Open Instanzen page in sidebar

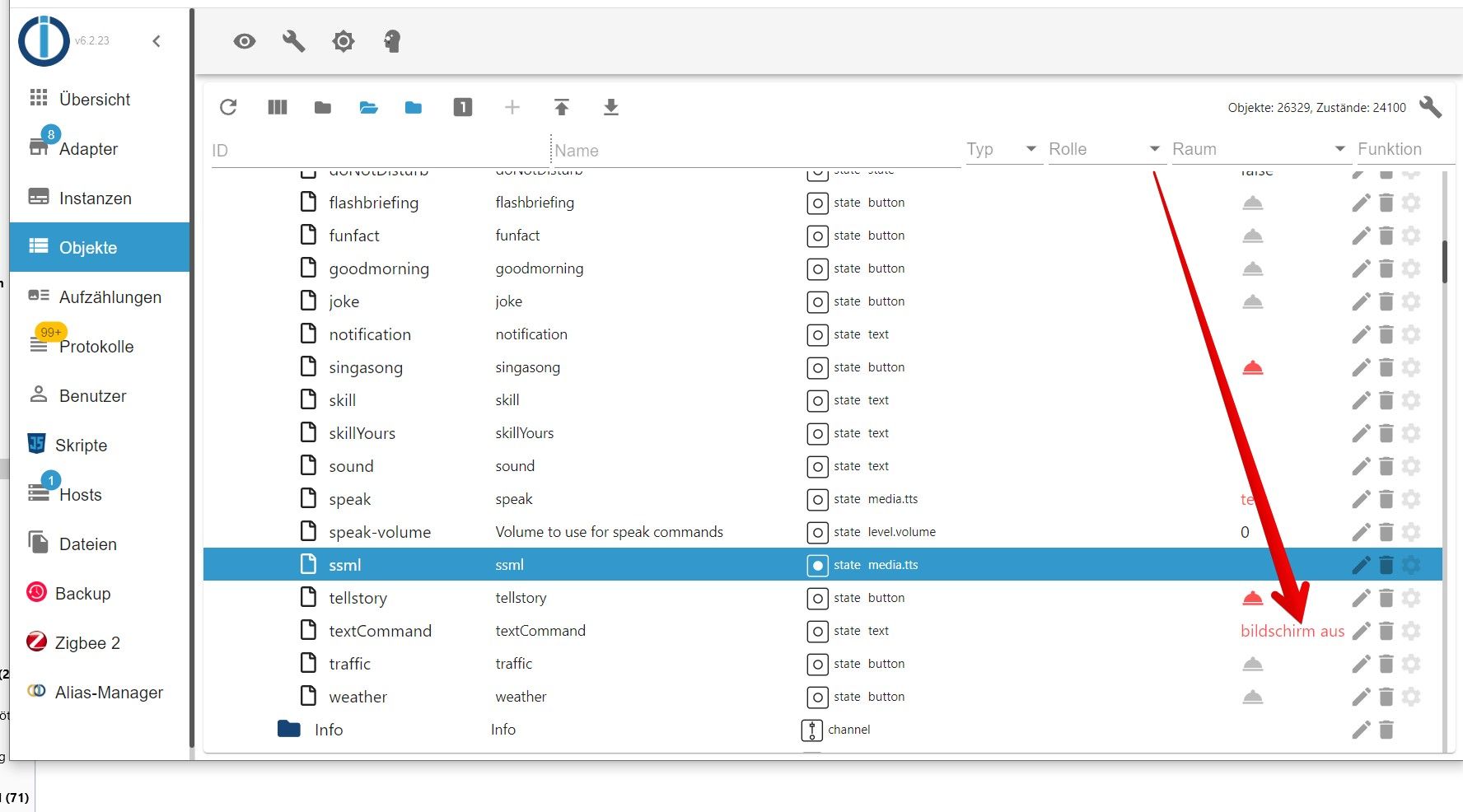pyautogui.click(x=100, y=198)
